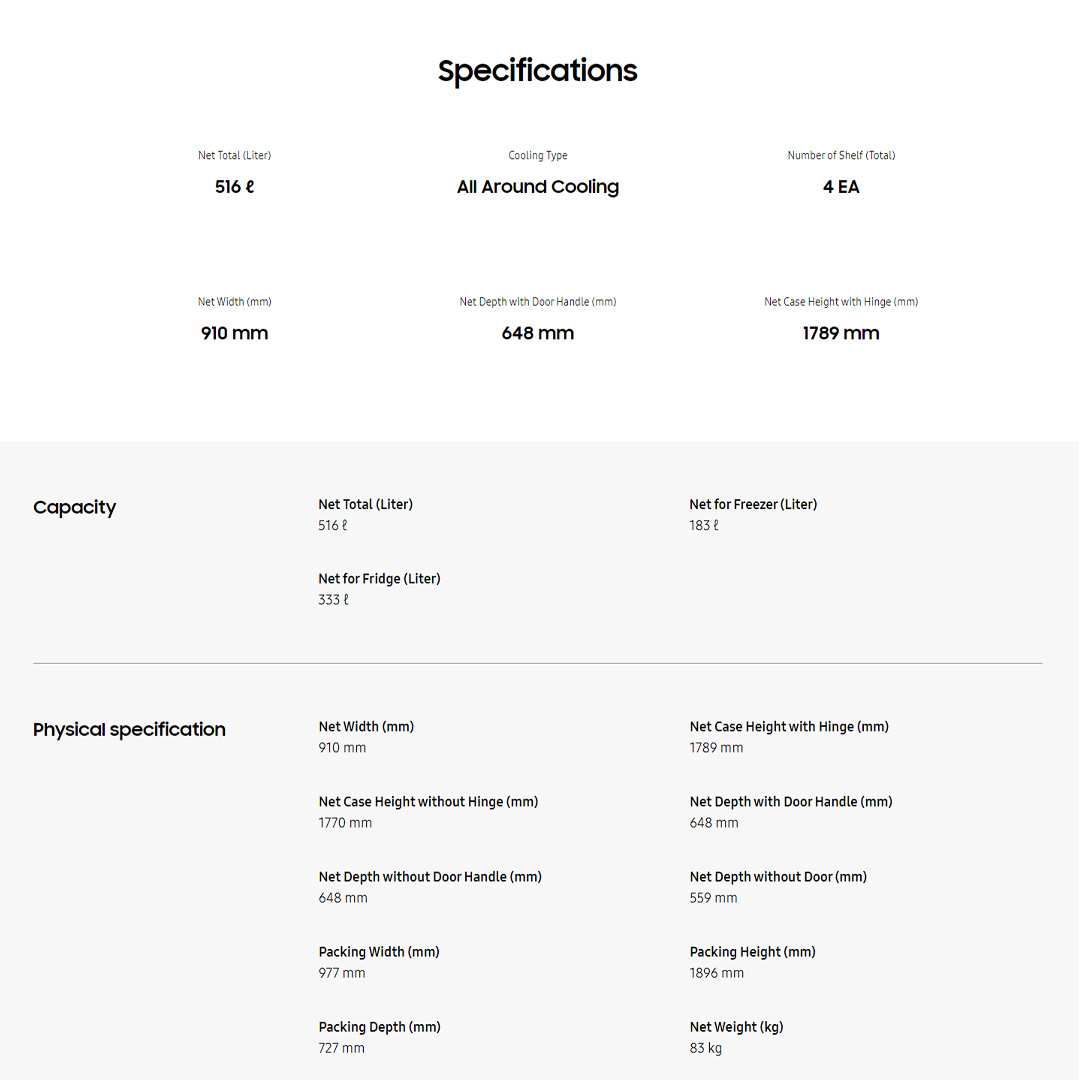Select the 559 mm depth value
The image size is (1080, 1080).
point(713,898)
